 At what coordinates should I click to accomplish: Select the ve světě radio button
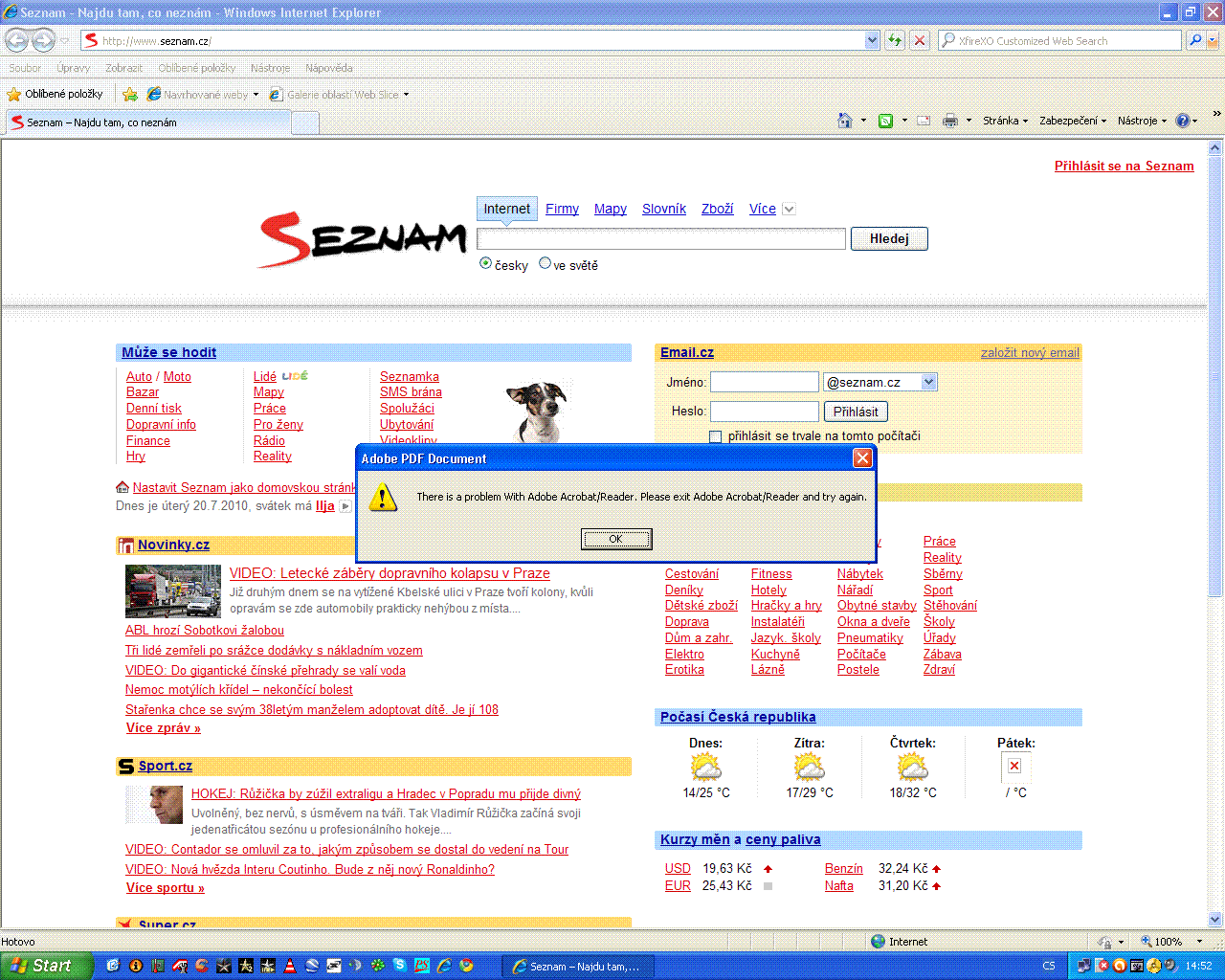(545, 263)
